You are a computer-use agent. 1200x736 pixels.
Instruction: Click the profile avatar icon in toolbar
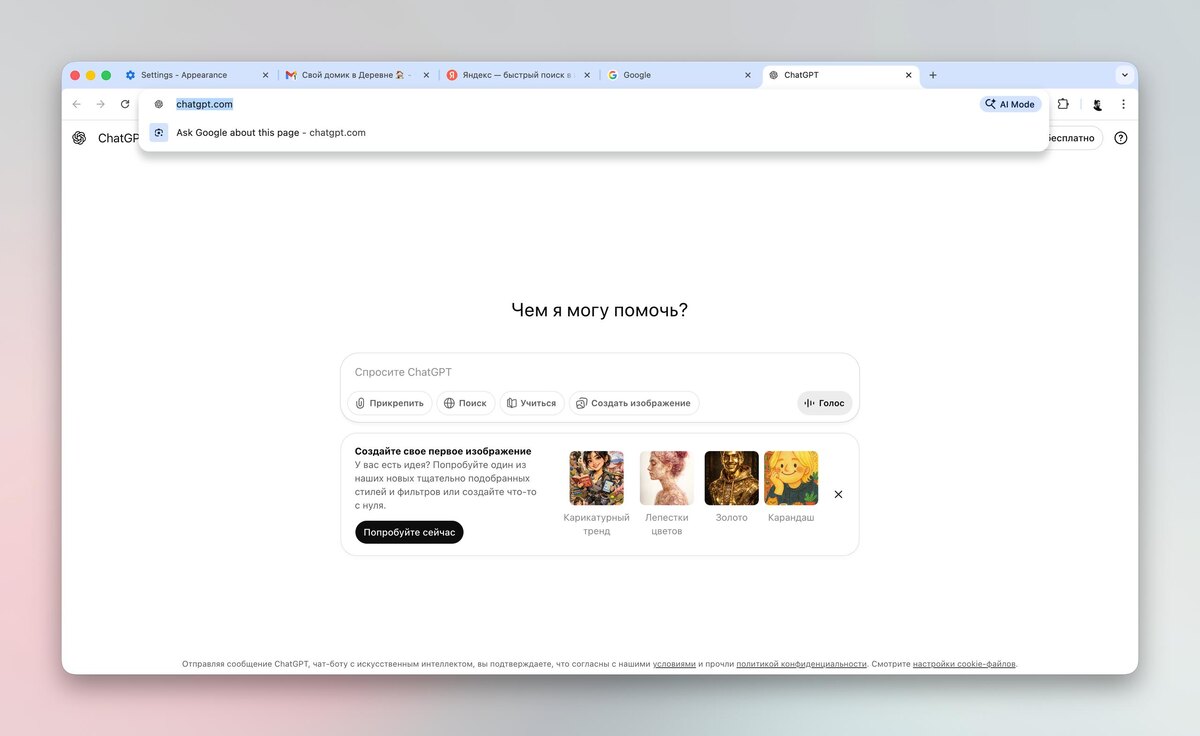1096,104
